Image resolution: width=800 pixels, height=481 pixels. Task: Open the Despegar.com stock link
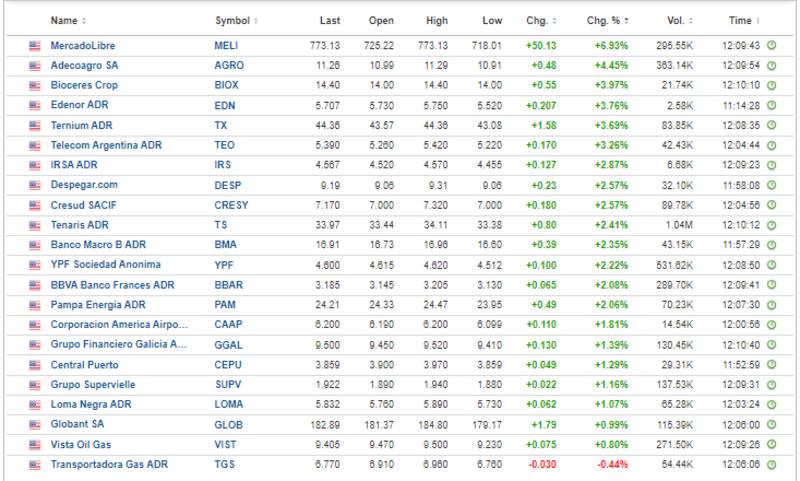pos(84,185)
